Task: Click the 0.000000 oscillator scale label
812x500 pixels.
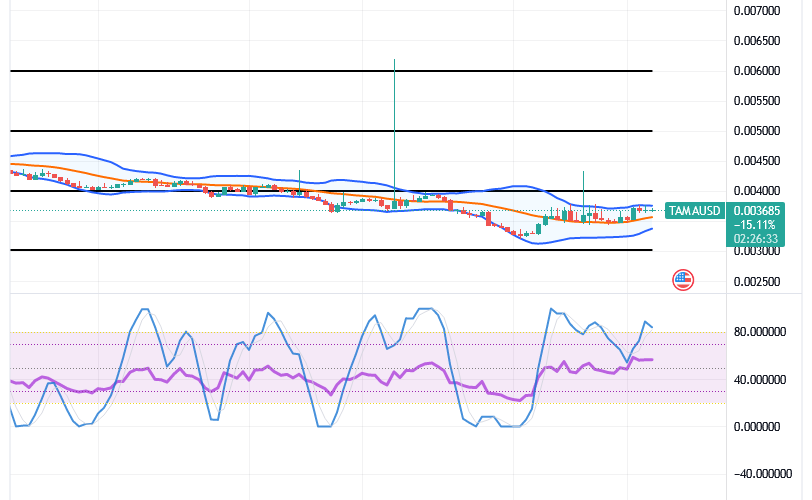Action: [x=757, y=427]
